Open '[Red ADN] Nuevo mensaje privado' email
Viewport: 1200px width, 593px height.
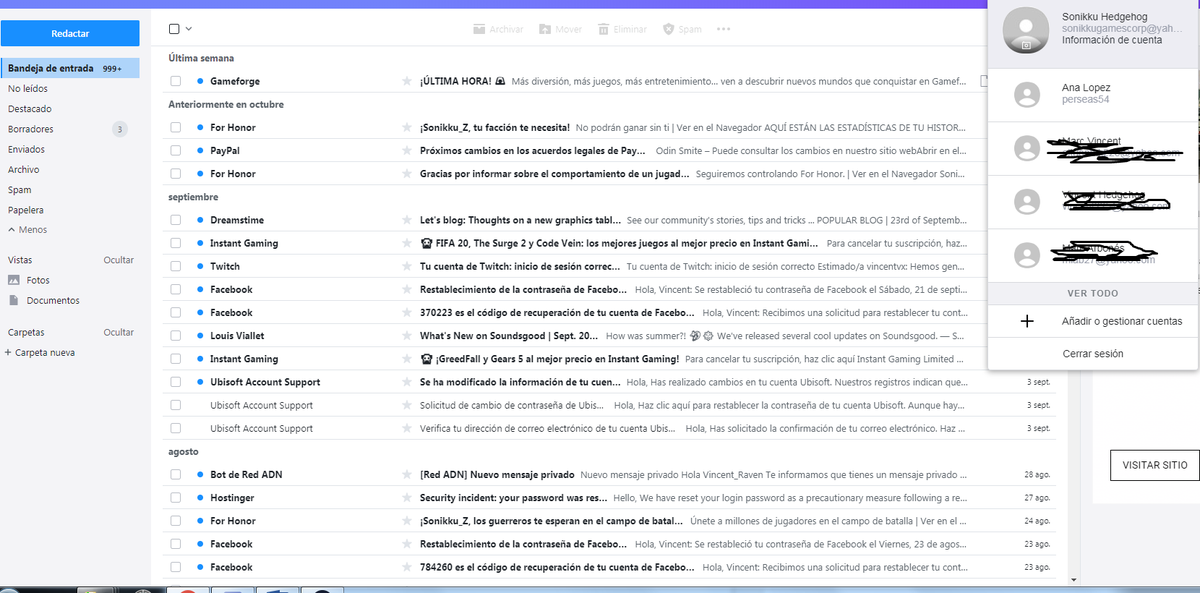click(609, 475)
